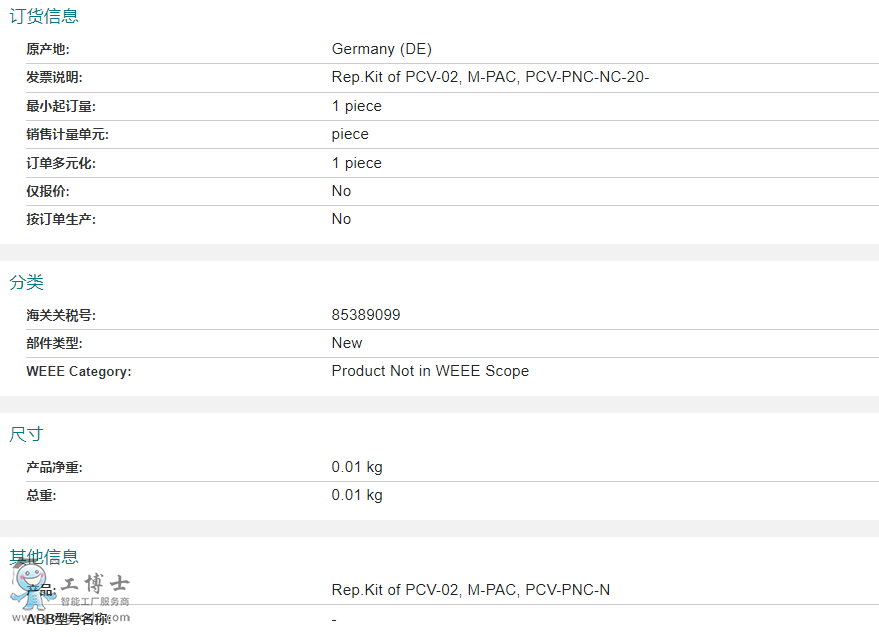Viewport: 879px width, 637px height.
Task: Click the 仅报价 No value
Action: [341, 191]
